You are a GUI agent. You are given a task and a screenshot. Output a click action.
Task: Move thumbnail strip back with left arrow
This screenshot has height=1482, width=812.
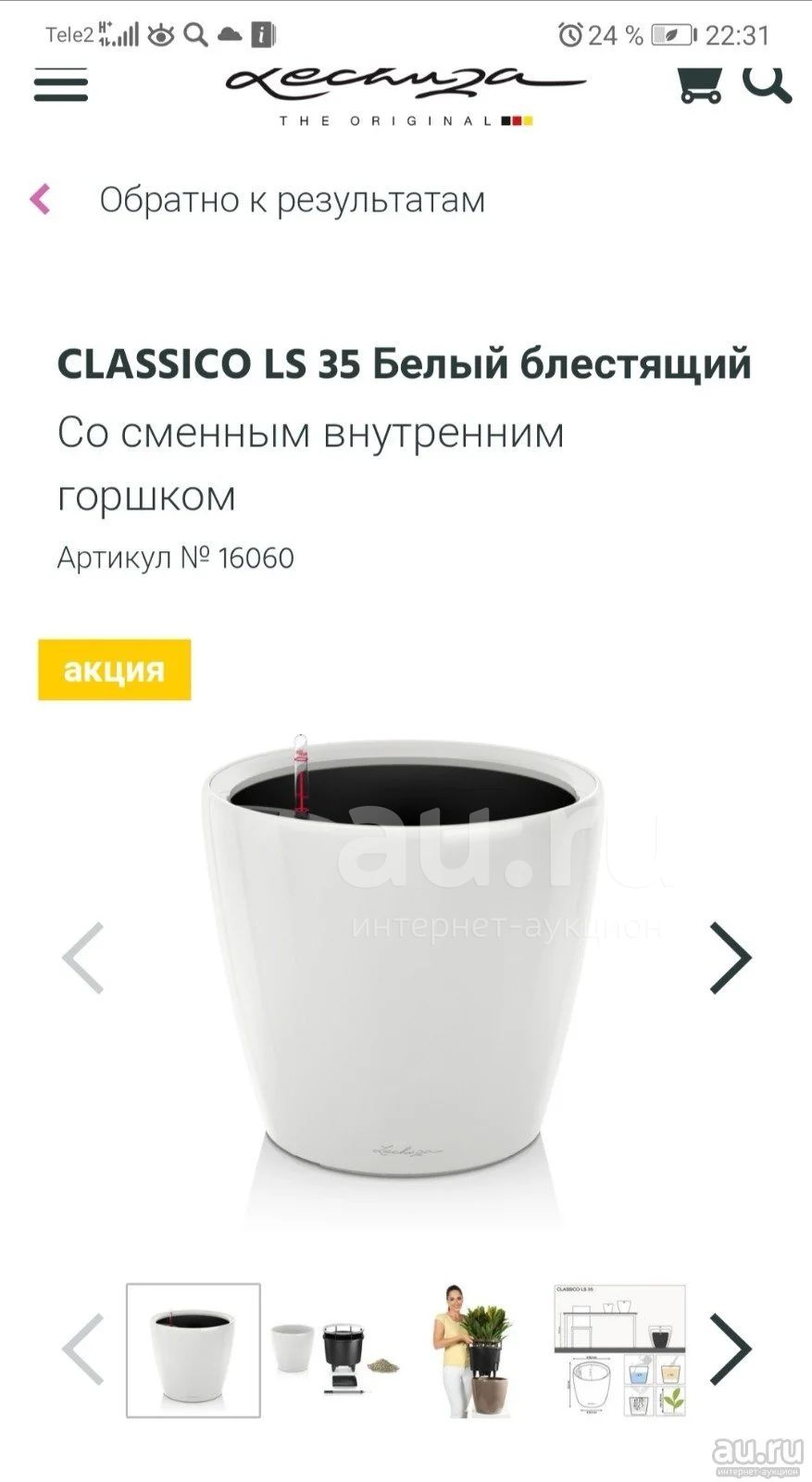pyautogui.click(x=82, y=1349)
